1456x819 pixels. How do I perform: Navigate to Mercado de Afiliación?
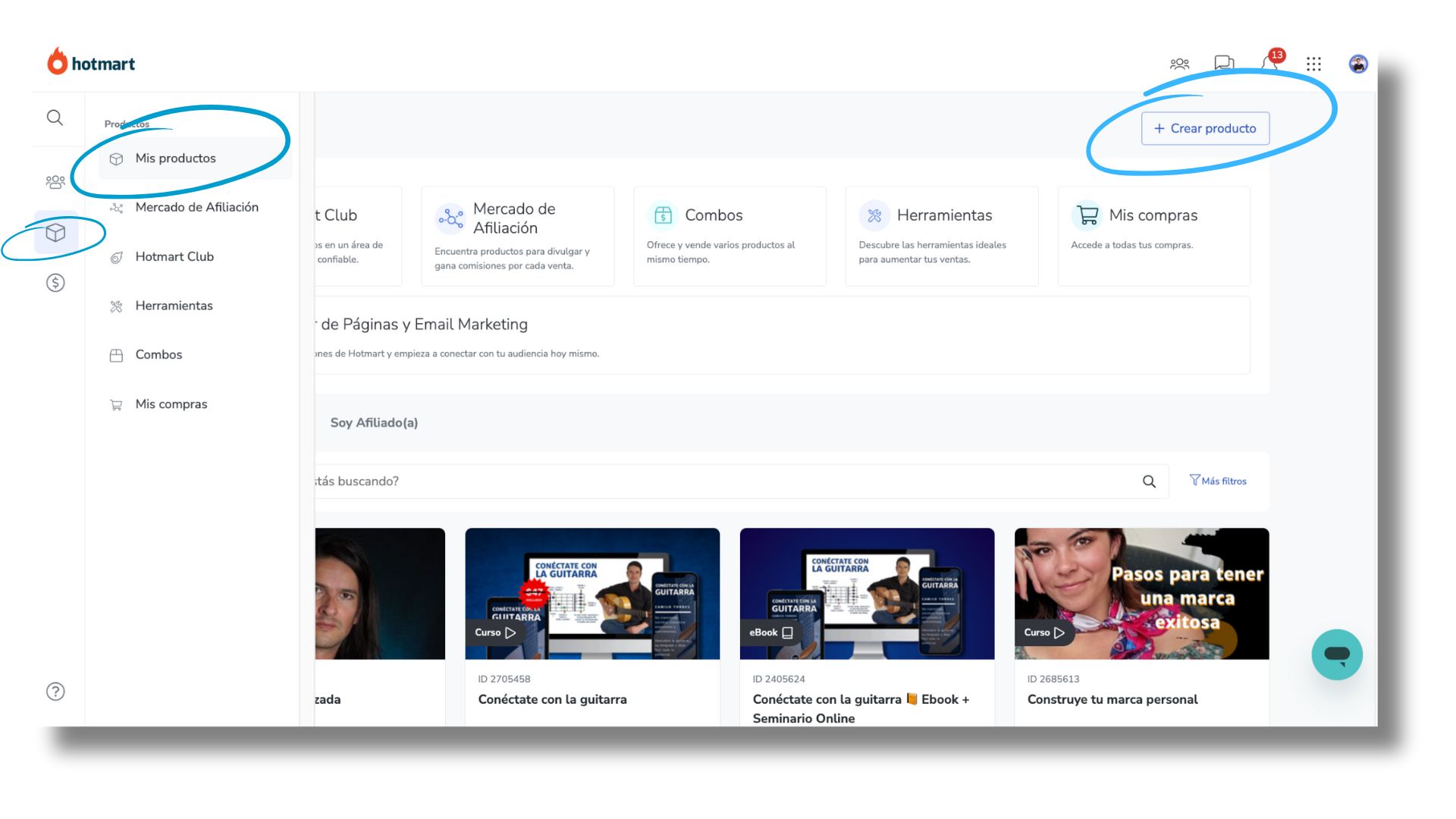point(197,207)
